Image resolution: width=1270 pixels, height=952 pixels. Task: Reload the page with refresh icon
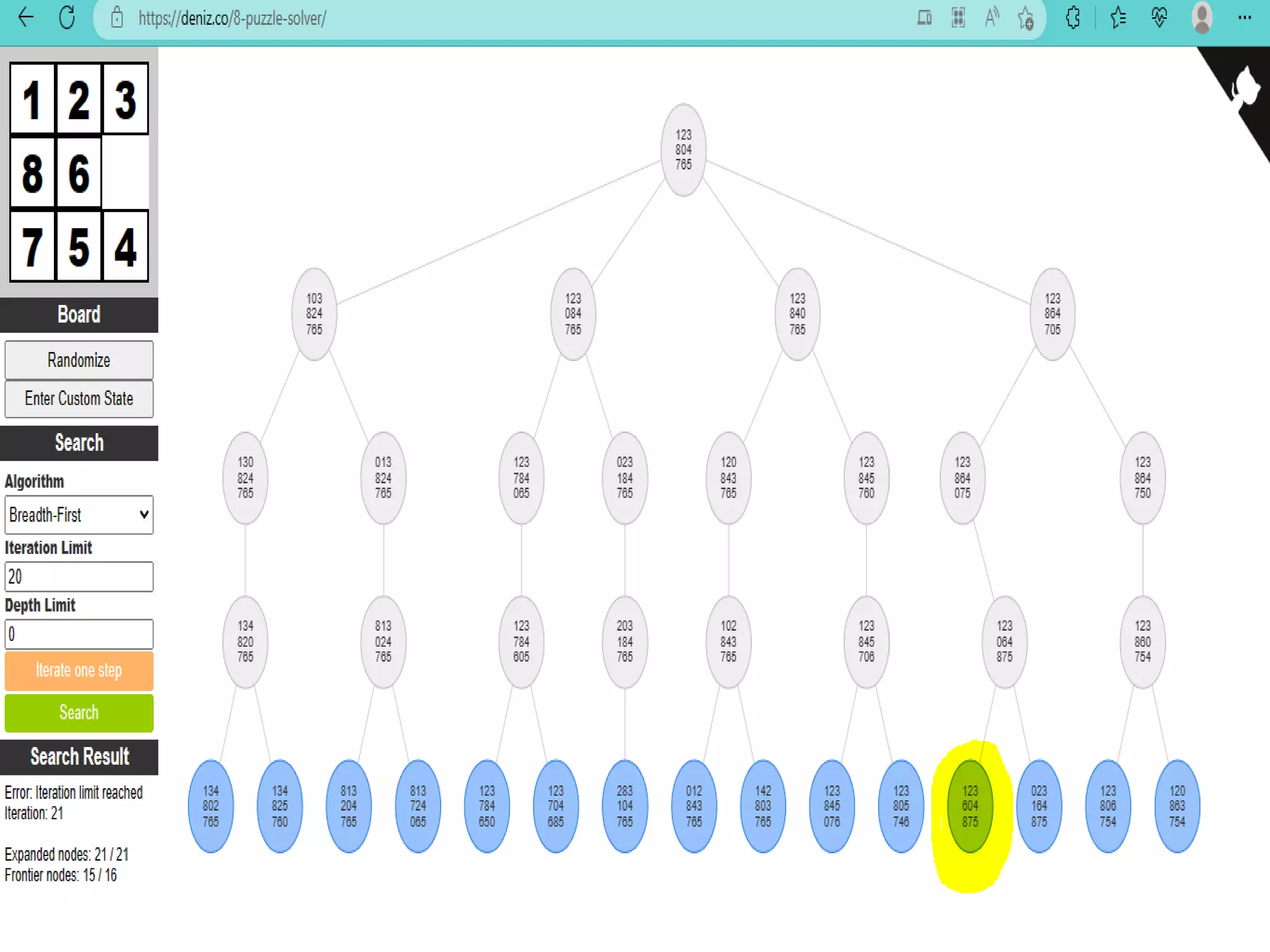pyautogui.click(x=67, y=17)
